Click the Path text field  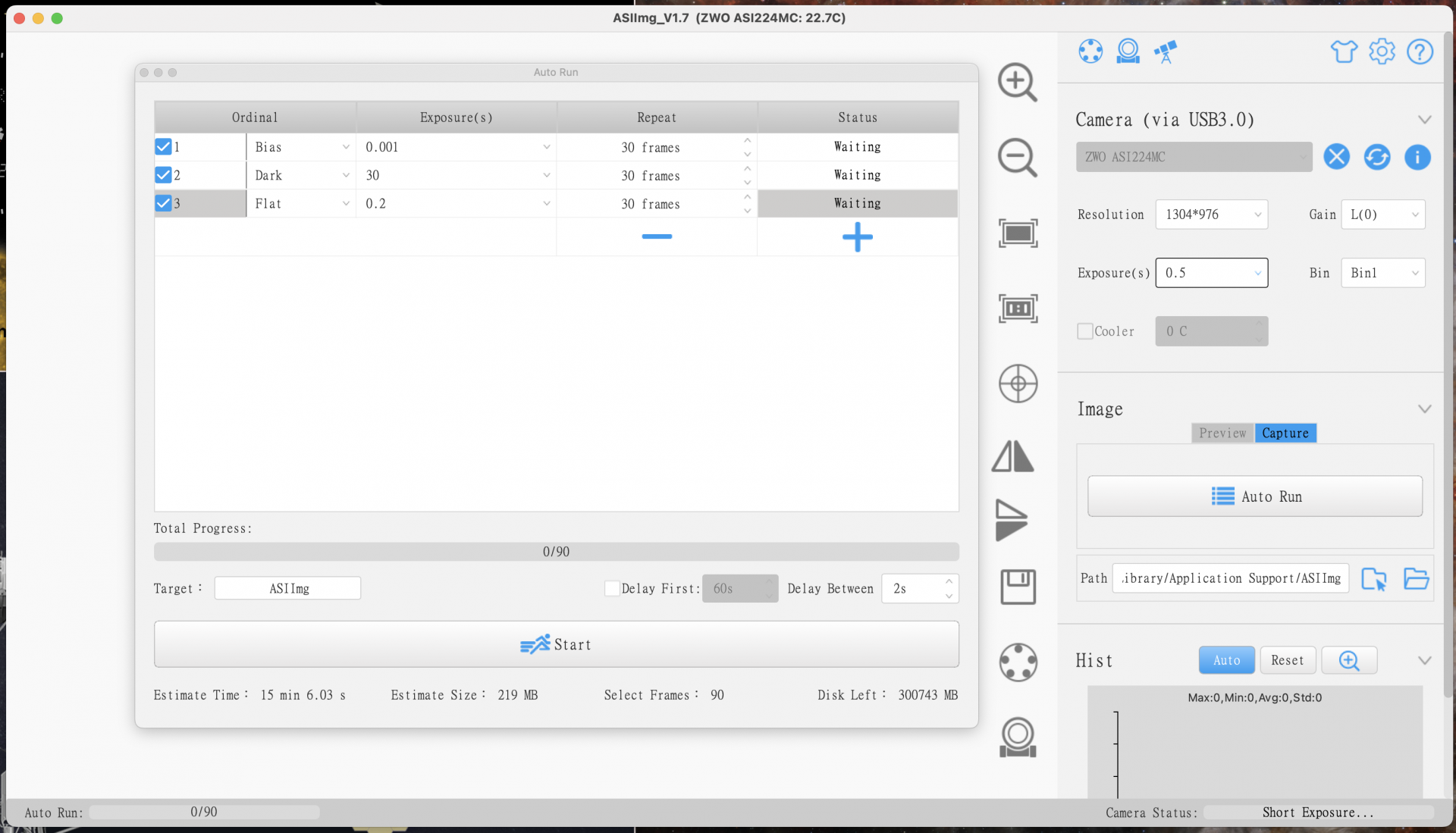1231,578
